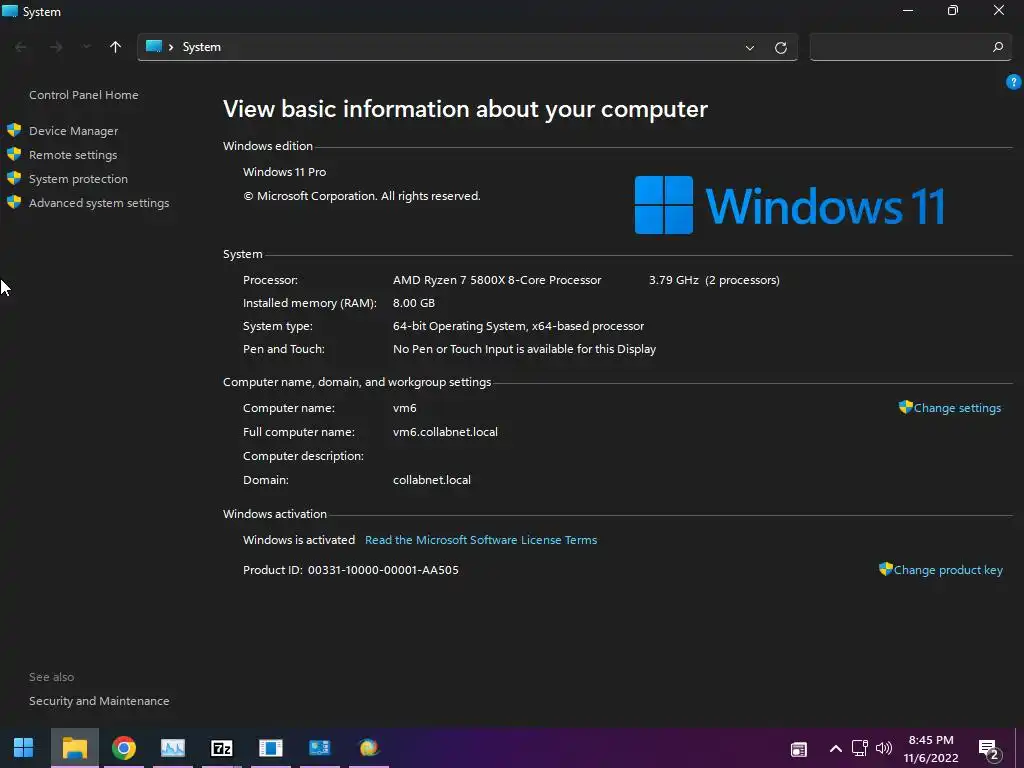This screenshot has width=1024, height=768.
Task: Open notification center with 2 notifications
Action: click(x=989, y=749)
